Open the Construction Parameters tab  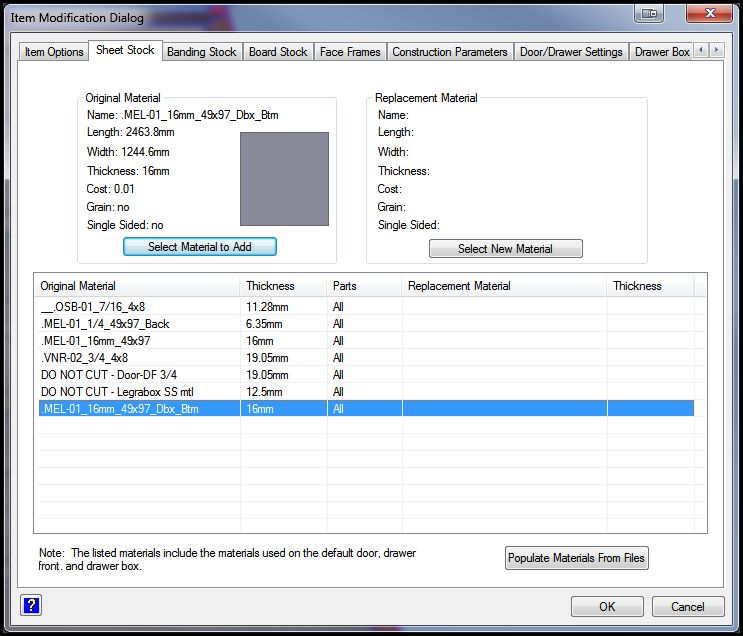point(450,52)
